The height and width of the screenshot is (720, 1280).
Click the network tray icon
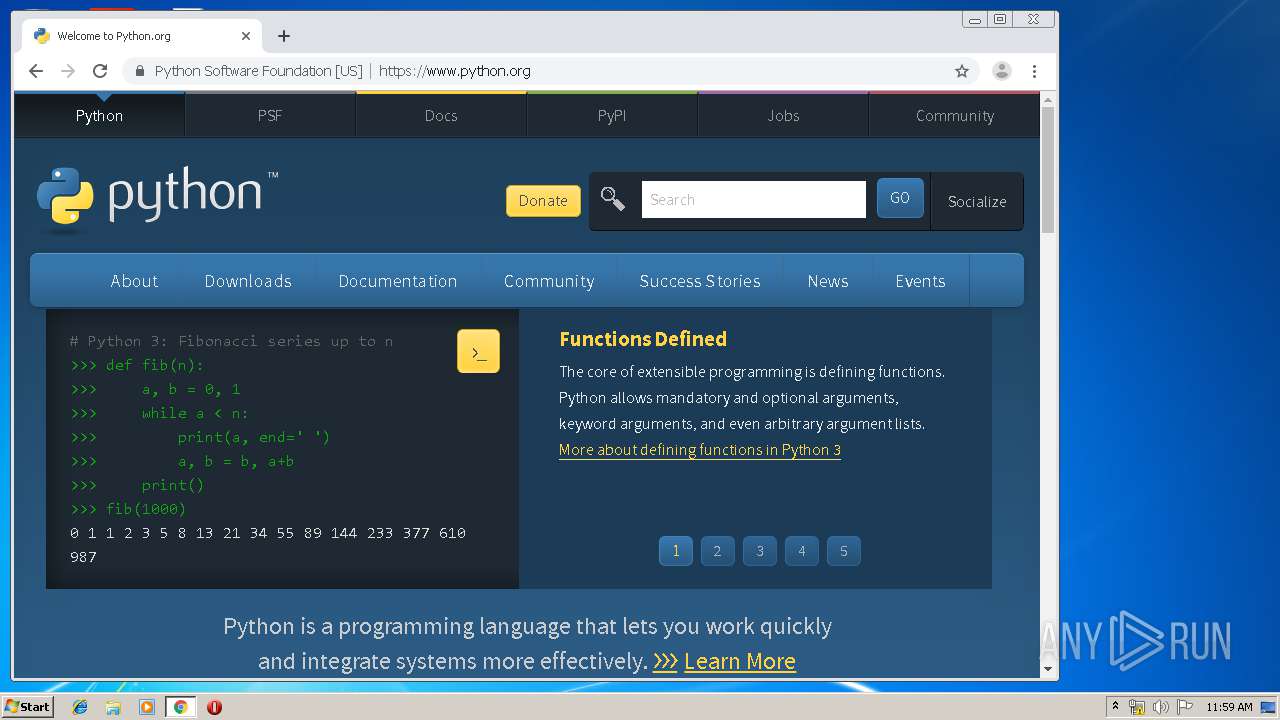click(x=1137, y=707)
